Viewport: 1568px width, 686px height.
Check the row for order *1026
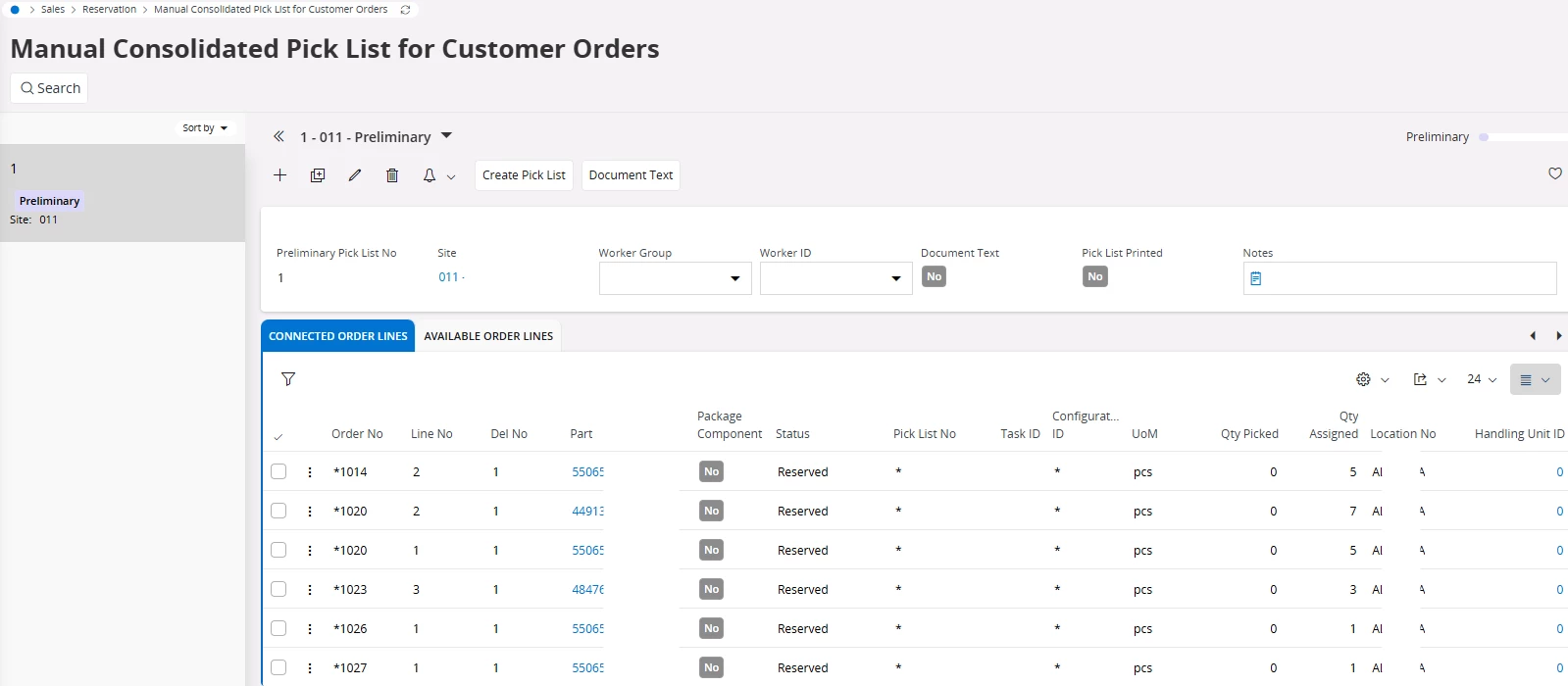(278, 628)
